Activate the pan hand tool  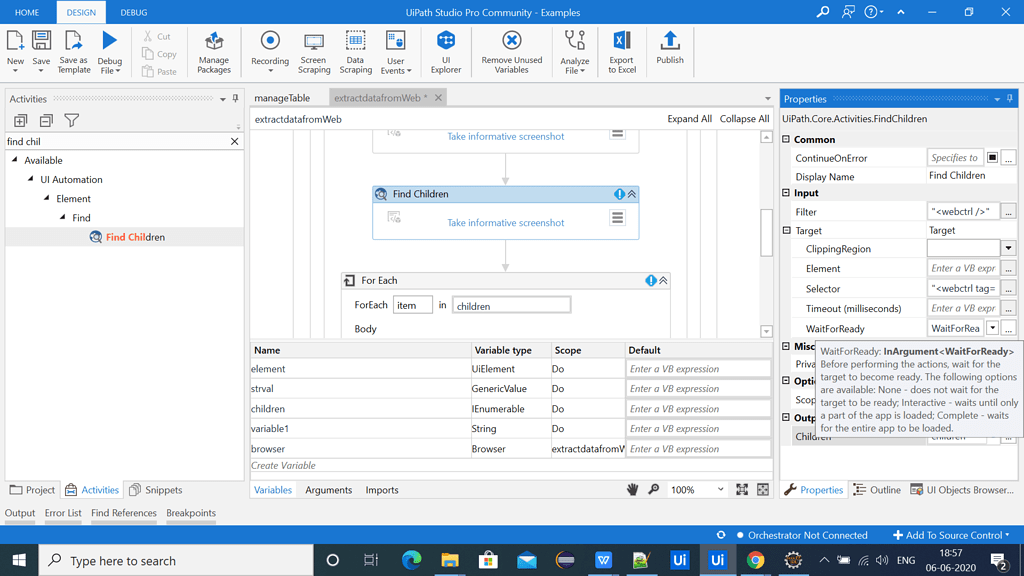[x=632, y=490]
